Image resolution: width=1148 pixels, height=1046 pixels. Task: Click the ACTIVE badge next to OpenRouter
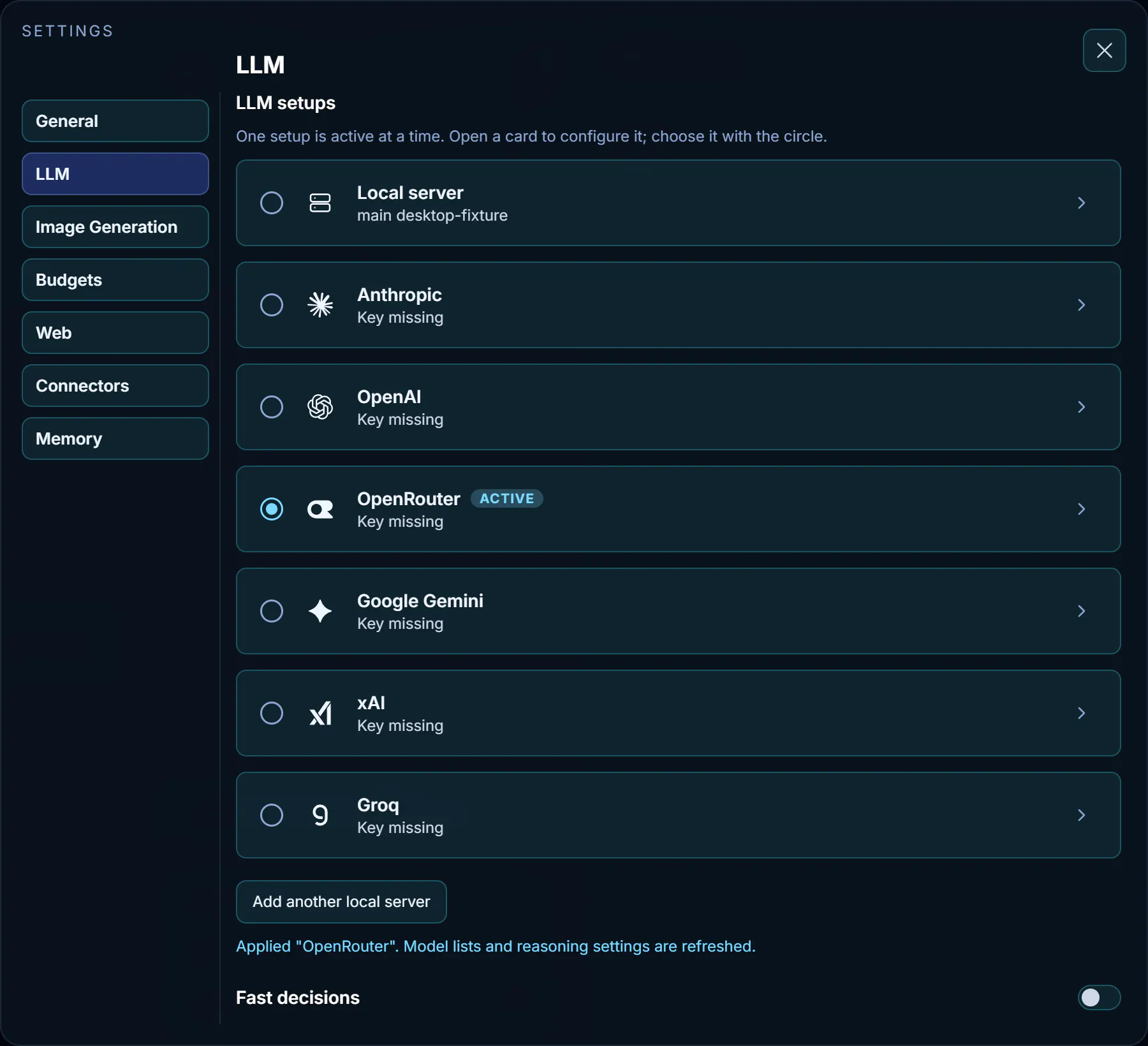pos(507,499)
